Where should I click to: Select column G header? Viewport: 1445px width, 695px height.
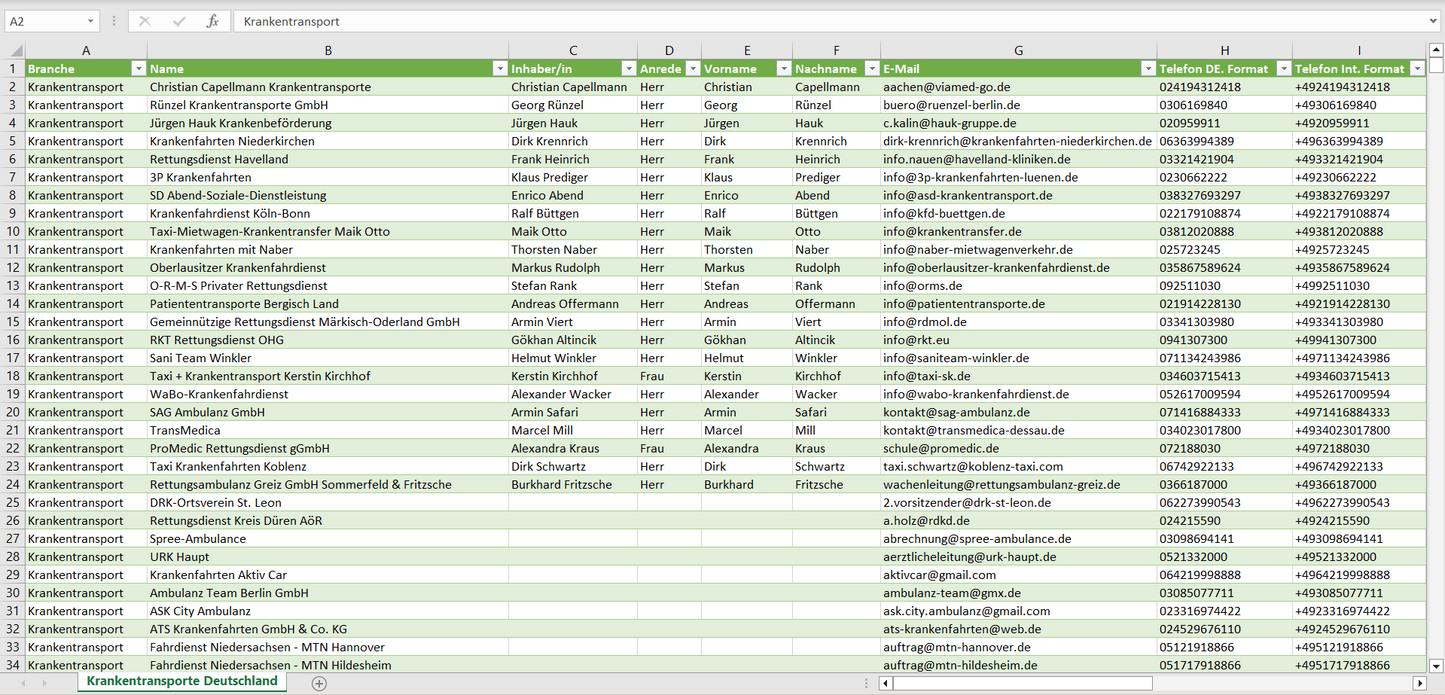point(1018,50)
